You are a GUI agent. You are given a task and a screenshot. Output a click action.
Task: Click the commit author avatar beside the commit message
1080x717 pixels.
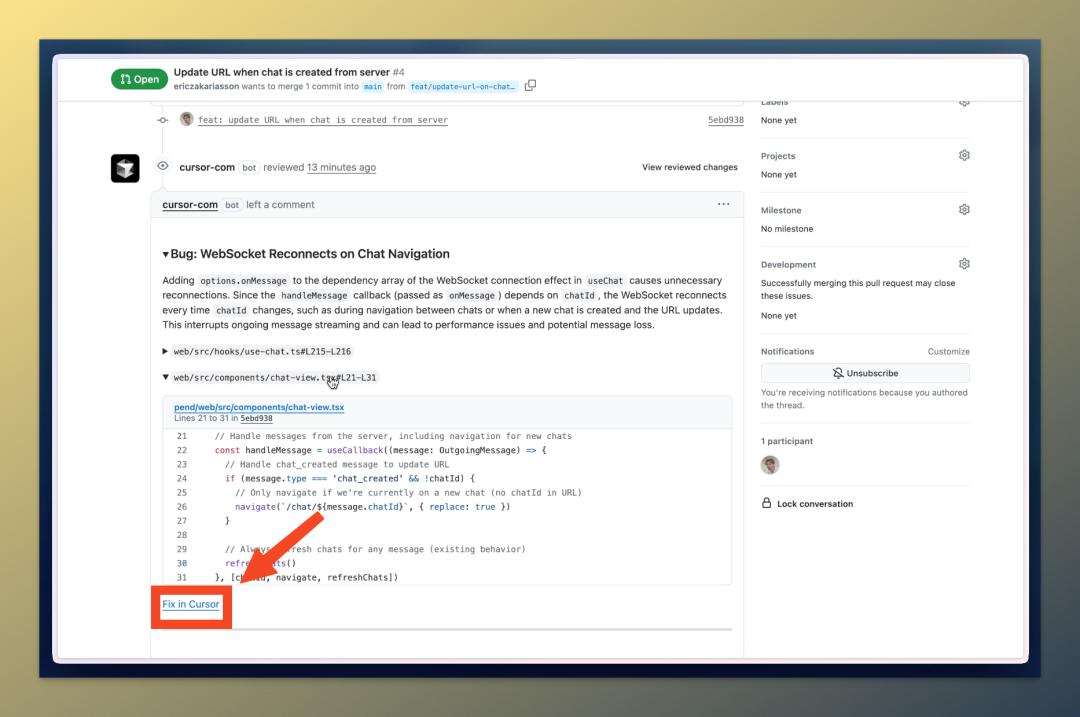tap(186, 118)
